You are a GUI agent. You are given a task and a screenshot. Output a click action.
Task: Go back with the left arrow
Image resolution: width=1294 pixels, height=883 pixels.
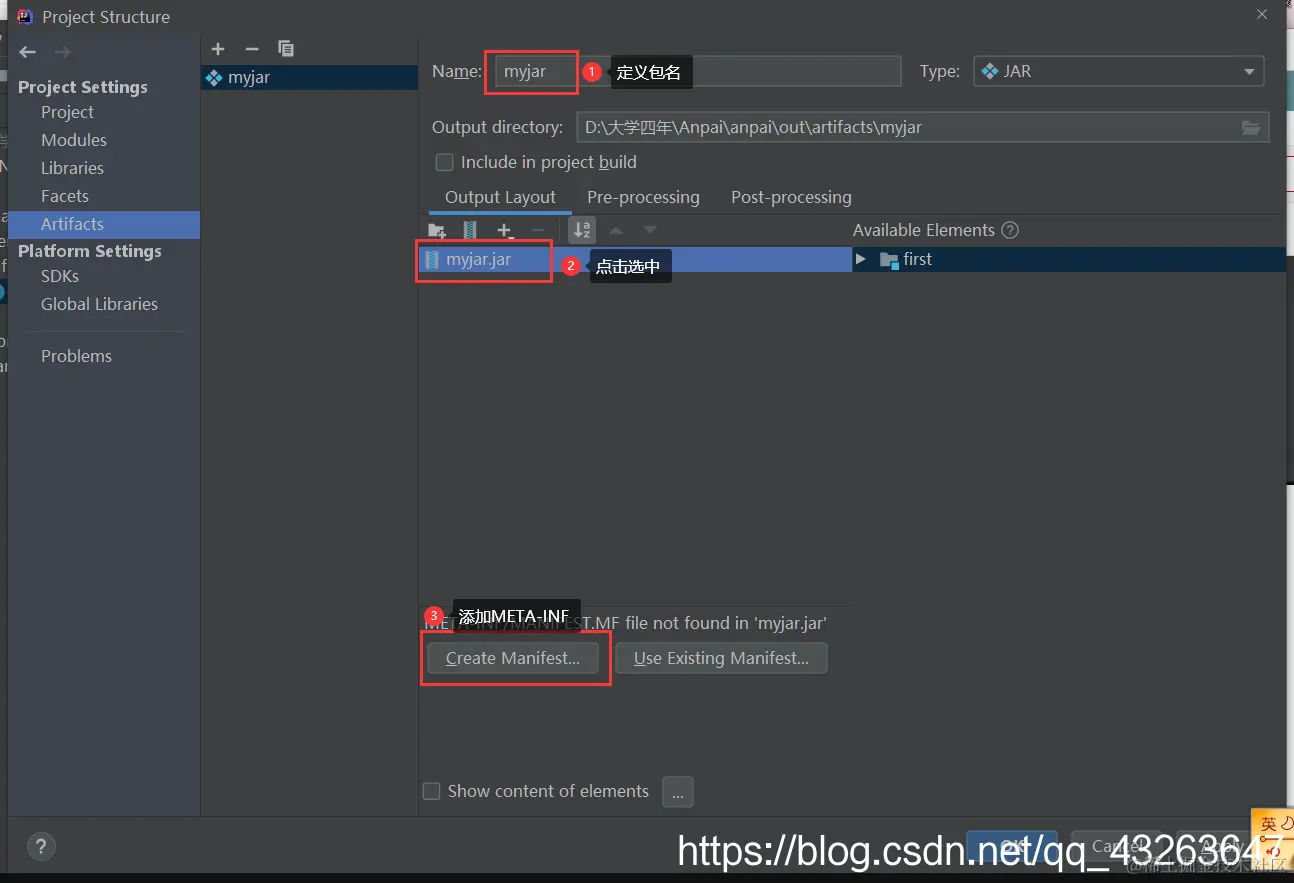coord(27,52)
